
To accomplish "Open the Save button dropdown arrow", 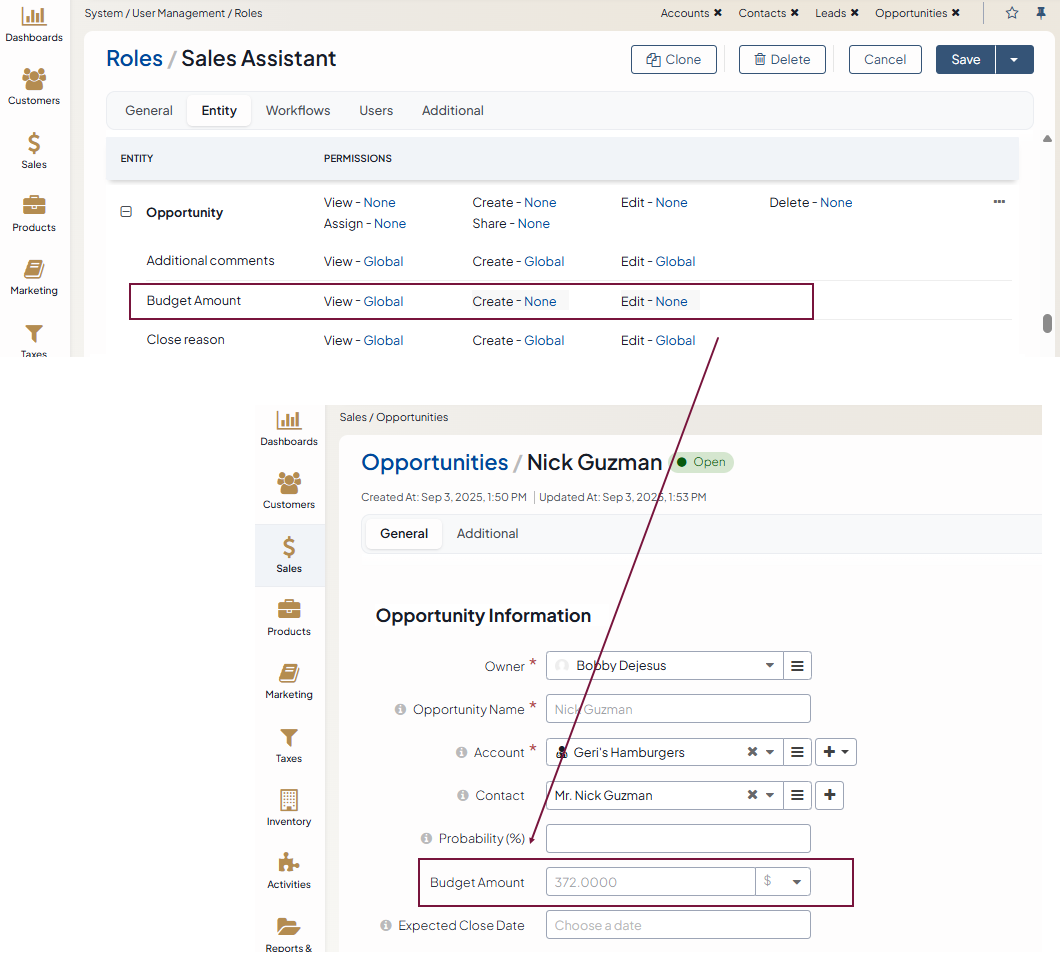I will point(1014,60).
